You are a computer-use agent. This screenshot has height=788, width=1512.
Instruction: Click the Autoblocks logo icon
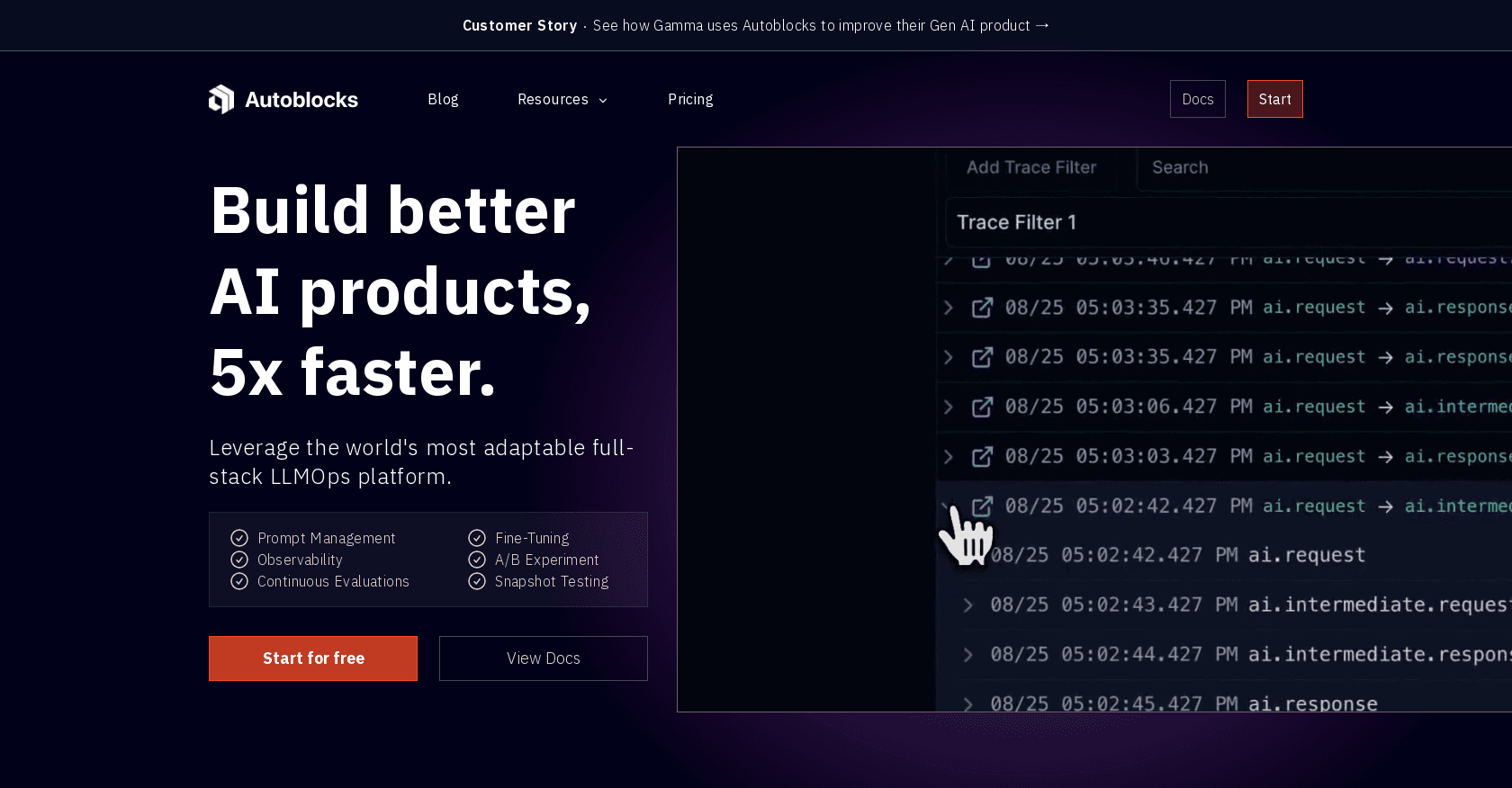(x=221, y=99)
